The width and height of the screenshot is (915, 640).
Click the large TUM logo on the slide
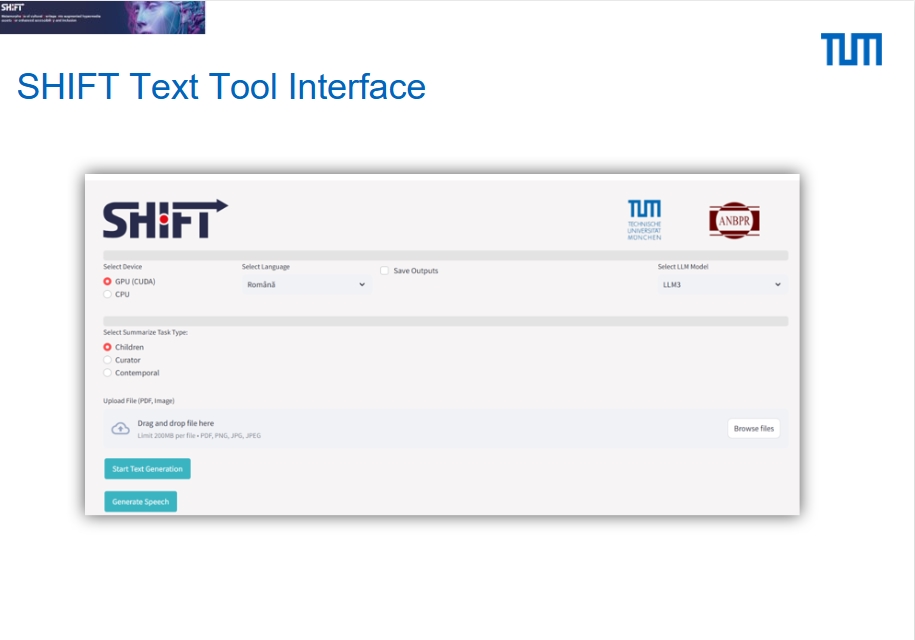pos(851,49)
